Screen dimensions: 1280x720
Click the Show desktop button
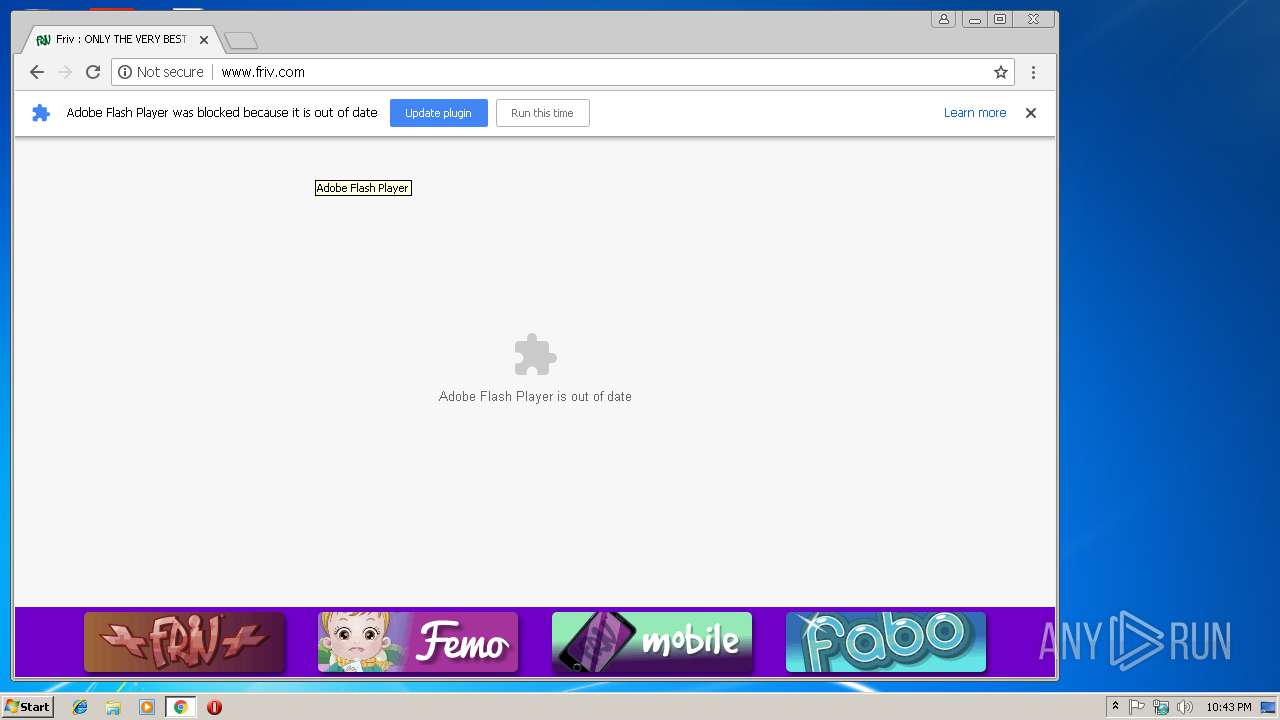pos(1269,707)
